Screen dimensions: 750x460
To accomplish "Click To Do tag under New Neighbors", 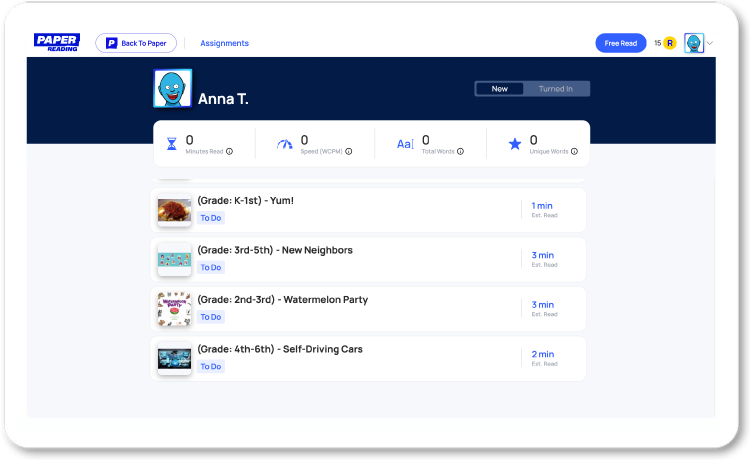I will point(211,267).
